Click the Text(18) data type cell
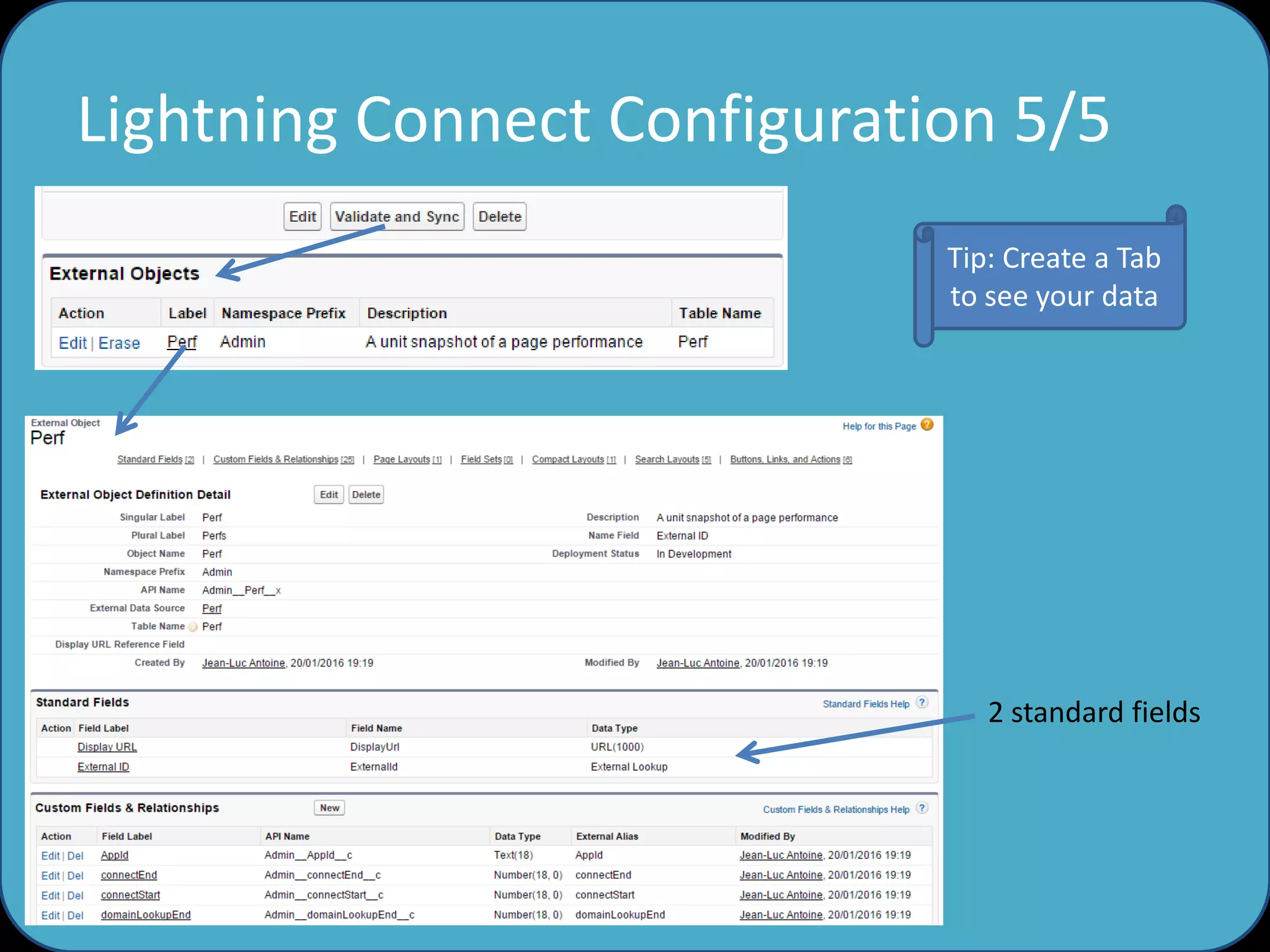This screenshot has width=1270, height=952. point(513,855)
